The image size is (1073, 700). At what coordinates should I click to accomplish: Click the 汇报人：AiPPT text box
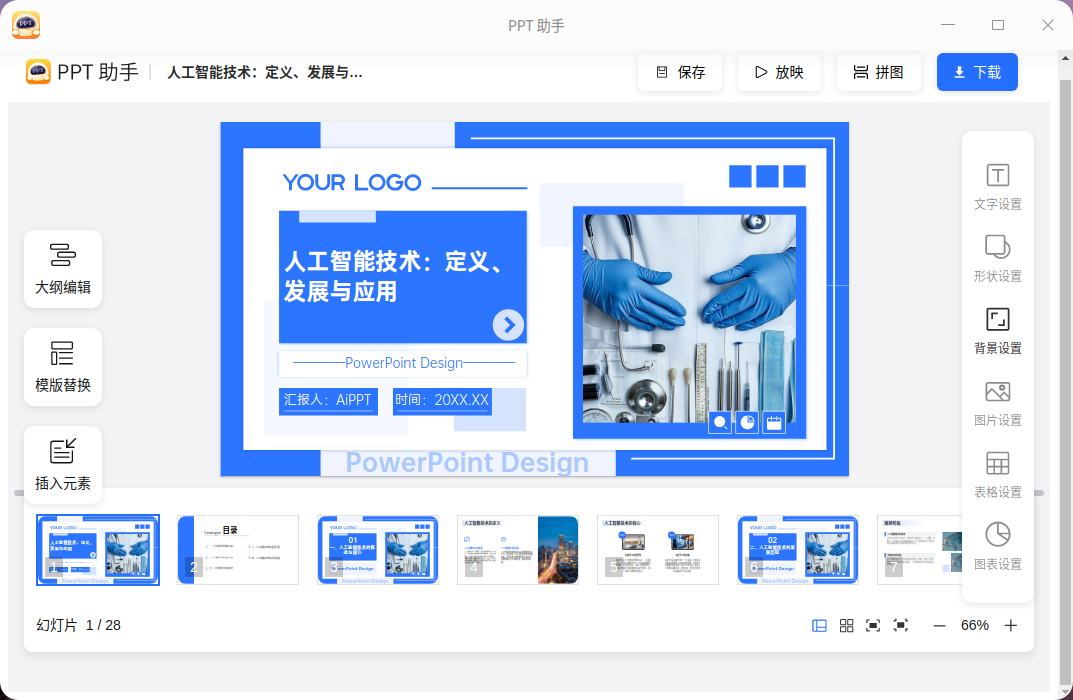328,400
